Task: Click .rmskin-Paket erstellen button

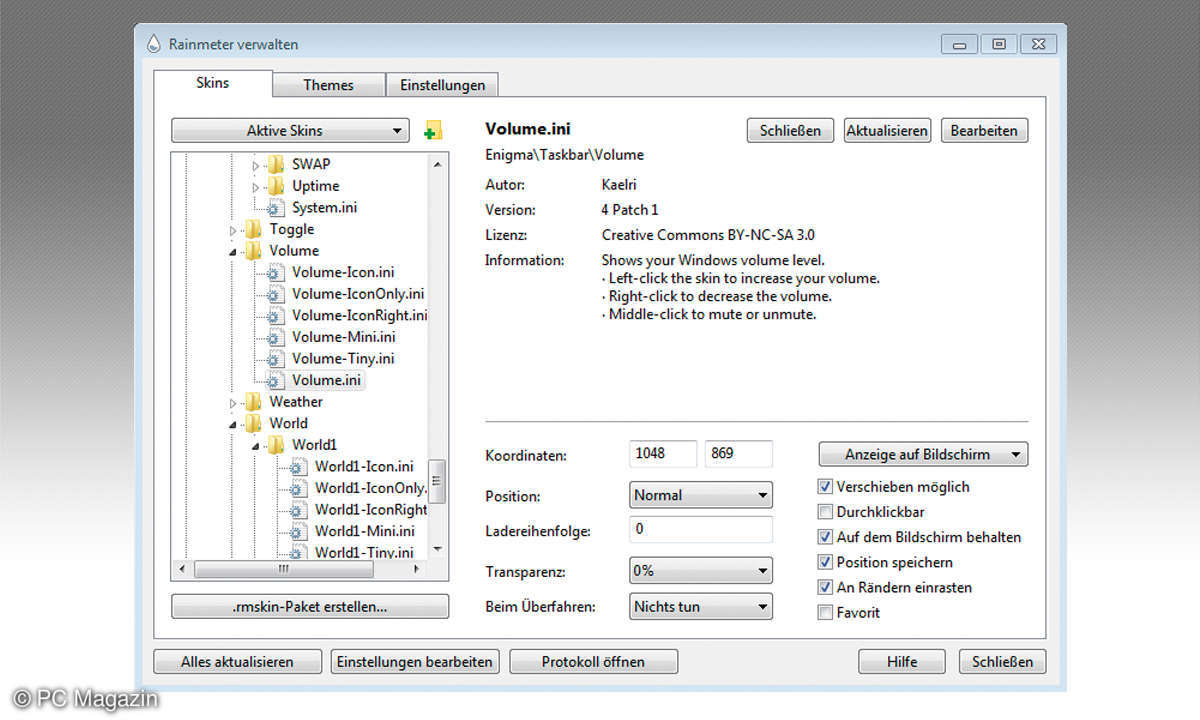Action: [310, 606]
